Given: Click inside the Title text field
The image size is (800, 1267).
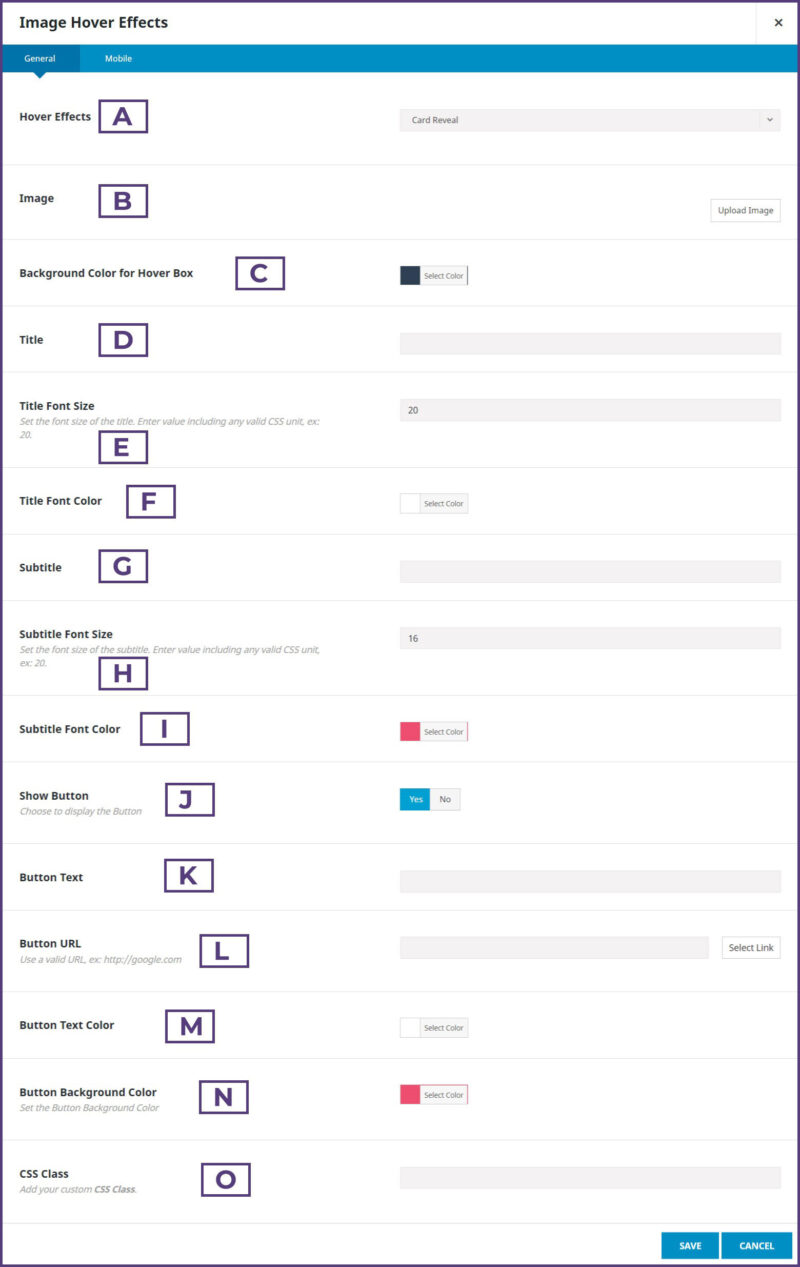Looking at the screenshot, I should (590, 343).
